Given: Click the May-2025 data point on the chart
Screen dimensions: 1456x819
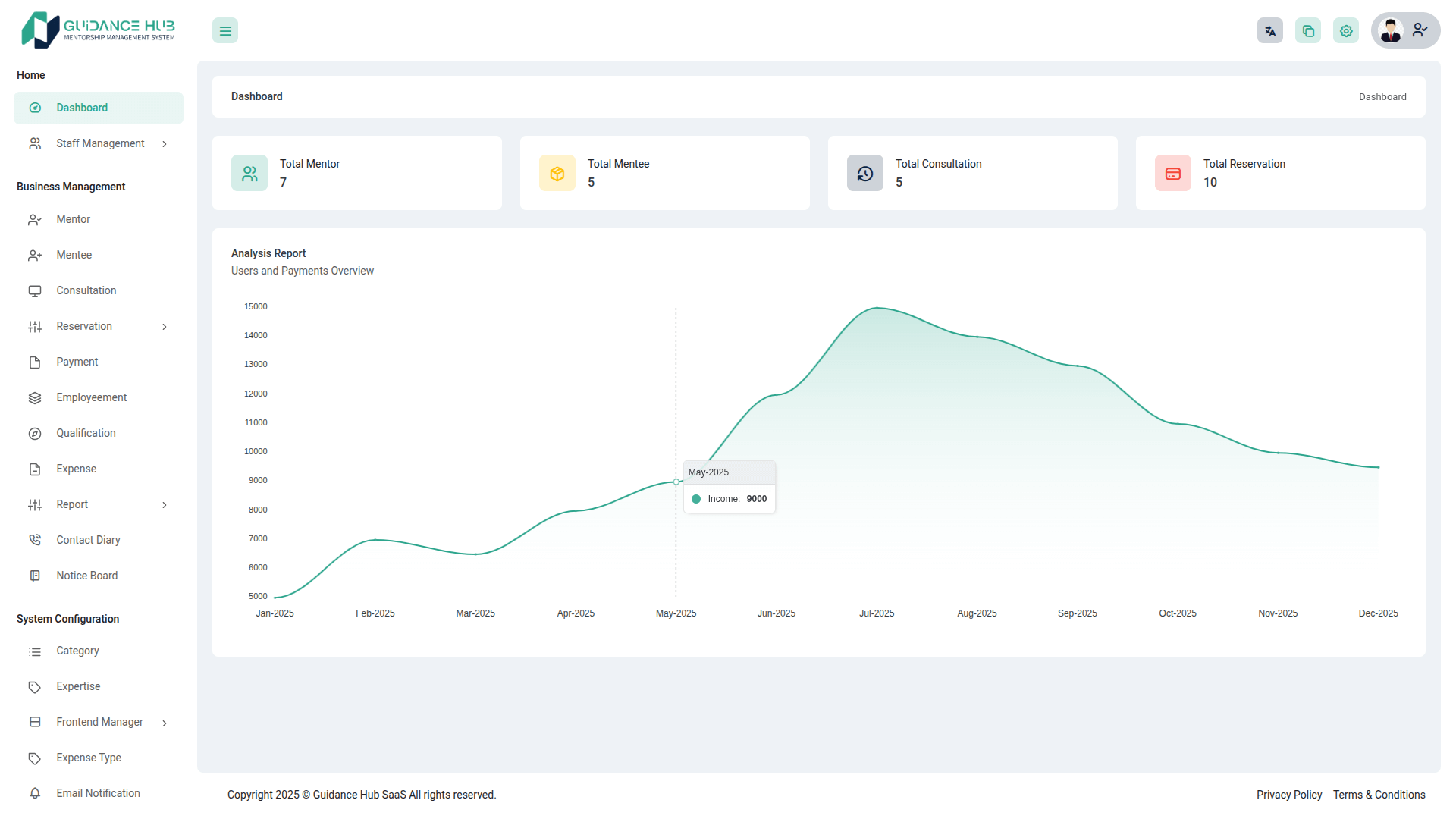Looking at the screenshot, I should pyautogui.click(x=676, y=482).
